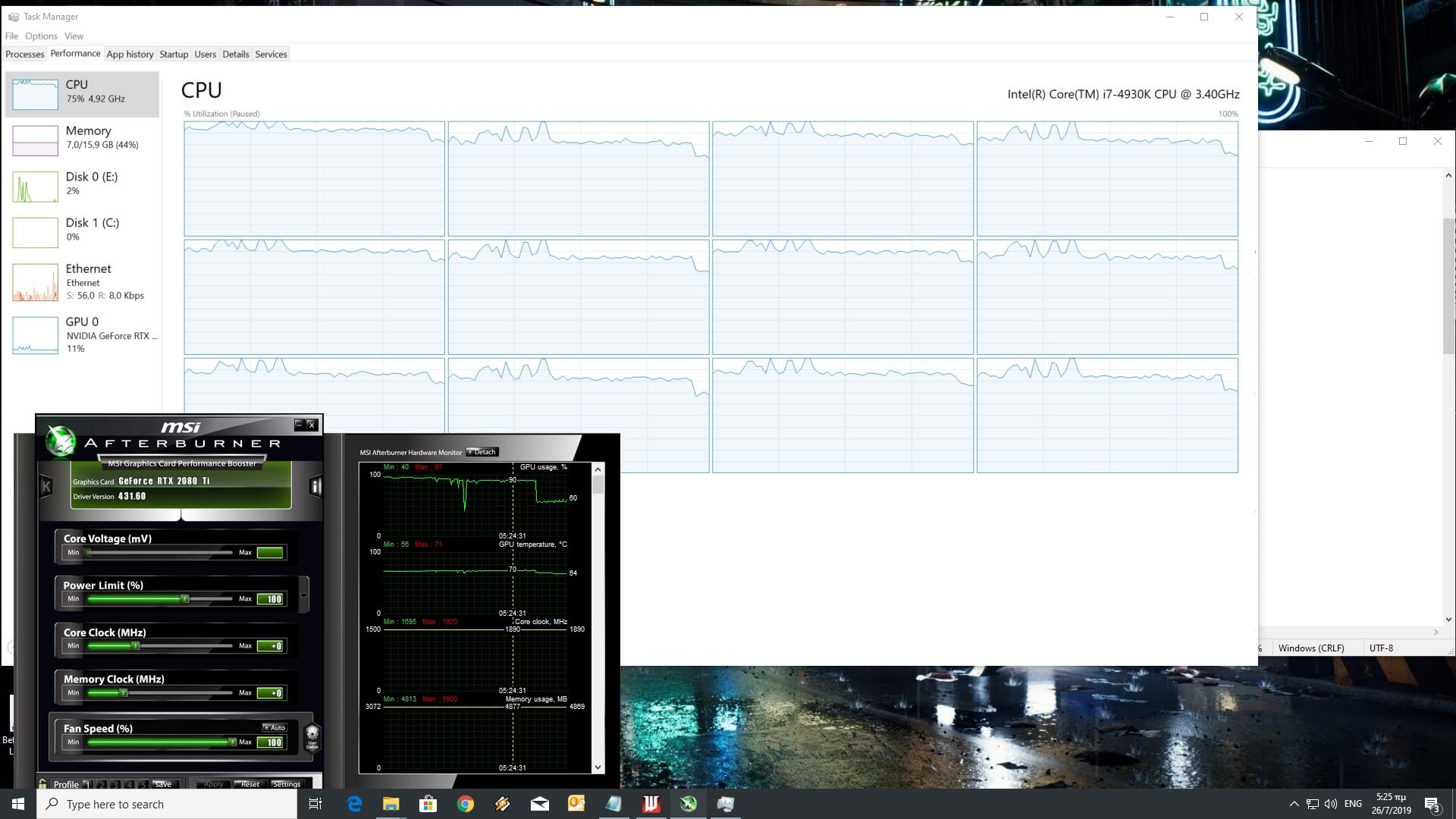Switch to the App history tab
Viewport: 1456px width, 819px height.
[x=130, y=54]
